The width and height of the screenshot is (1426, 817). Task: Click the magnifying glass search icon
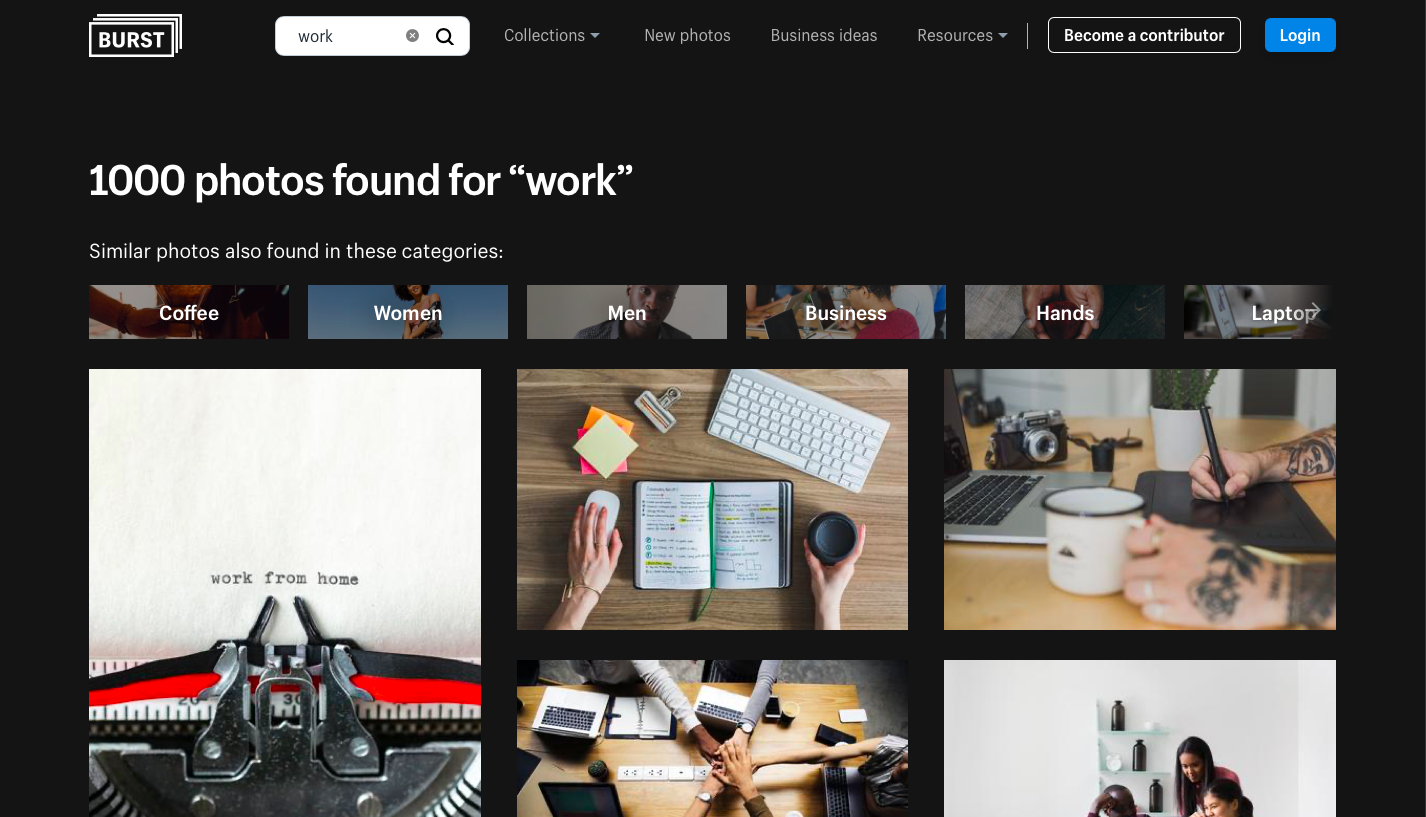click(445, 37)
